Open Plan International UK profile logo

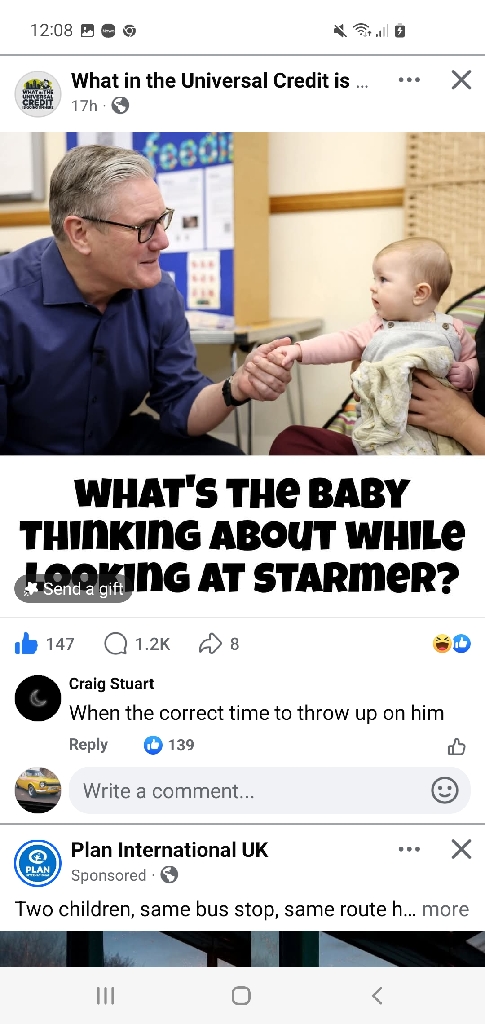point(38,863)
